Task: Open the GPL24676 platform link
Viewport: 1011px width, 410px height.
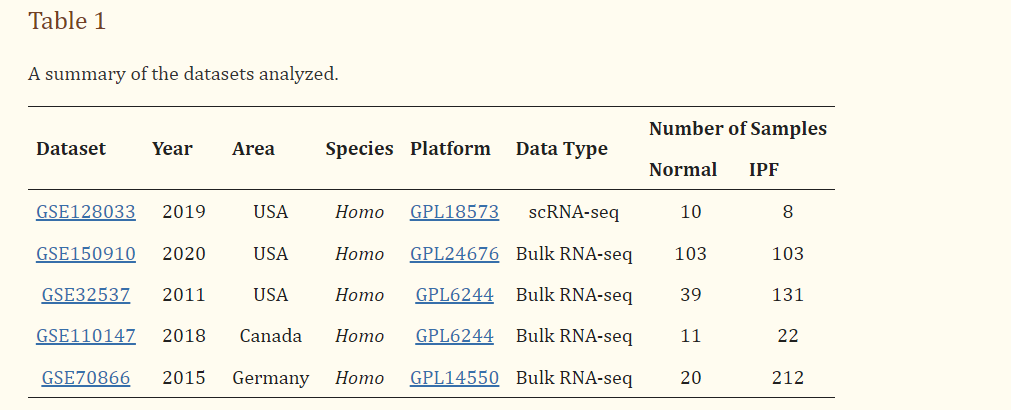Action: click(455, 253)
